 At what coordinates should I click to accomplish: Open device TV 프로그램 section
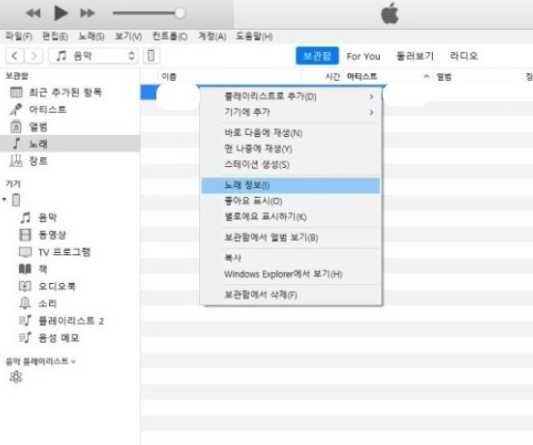pos(64,252)
